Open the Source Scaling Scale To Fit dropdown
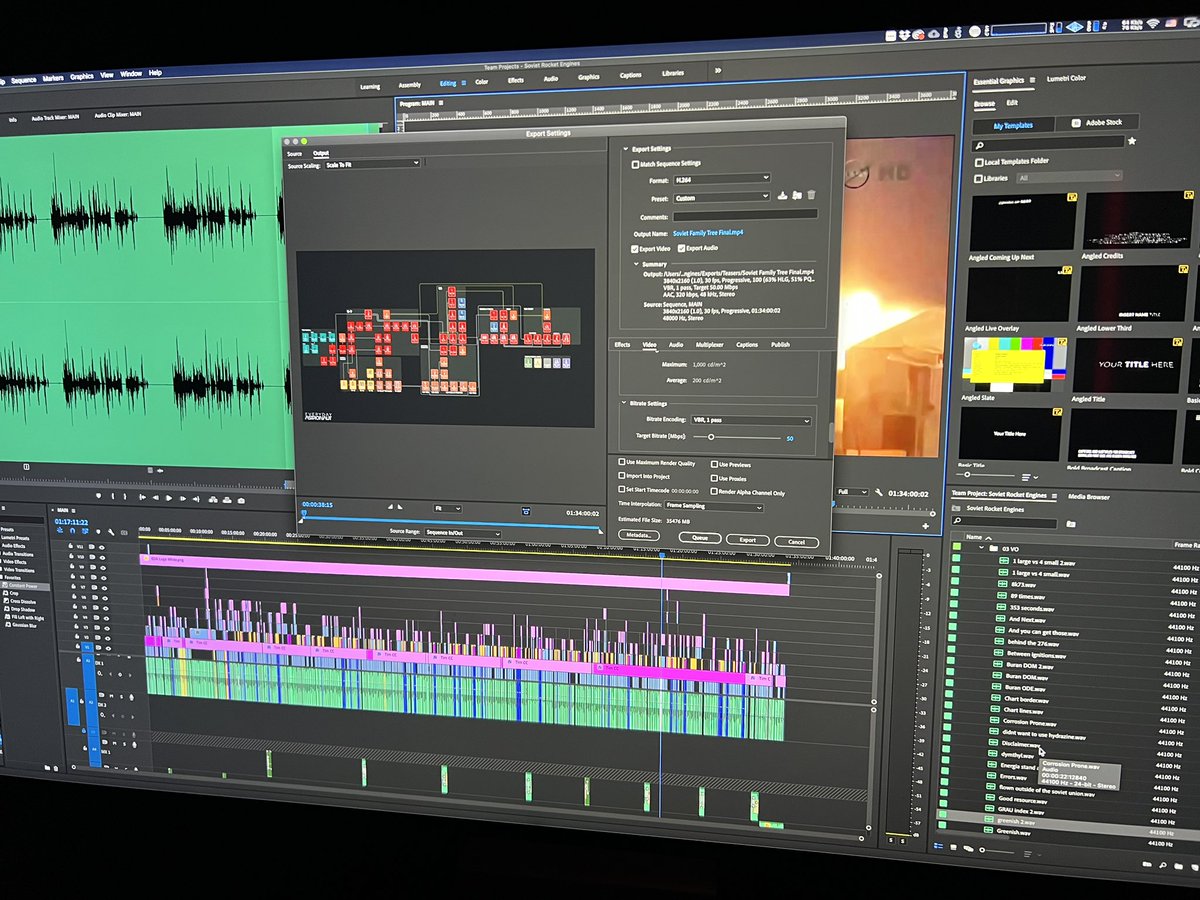The image size is (1200, 900). (372, 164)
